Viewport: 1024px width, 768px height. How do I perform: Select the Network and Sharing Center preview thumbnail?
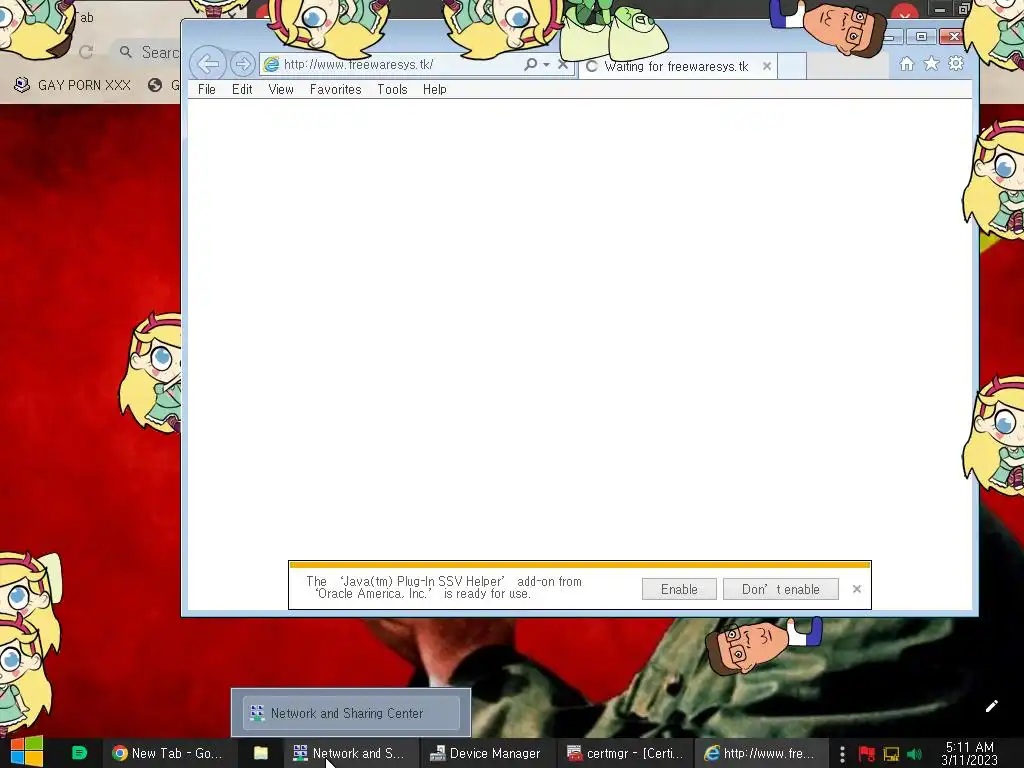point(351,713)
